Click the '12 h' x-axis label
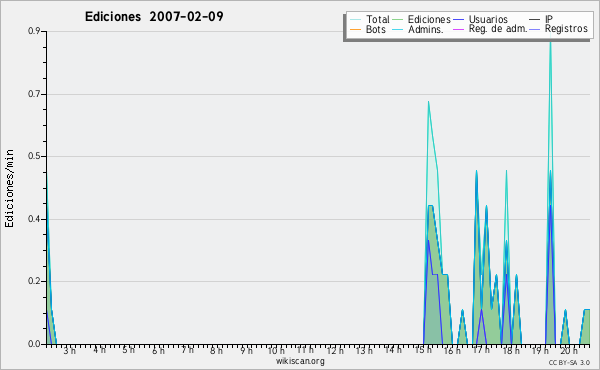This screenshot has width=600, height=370. pos(335,350)
